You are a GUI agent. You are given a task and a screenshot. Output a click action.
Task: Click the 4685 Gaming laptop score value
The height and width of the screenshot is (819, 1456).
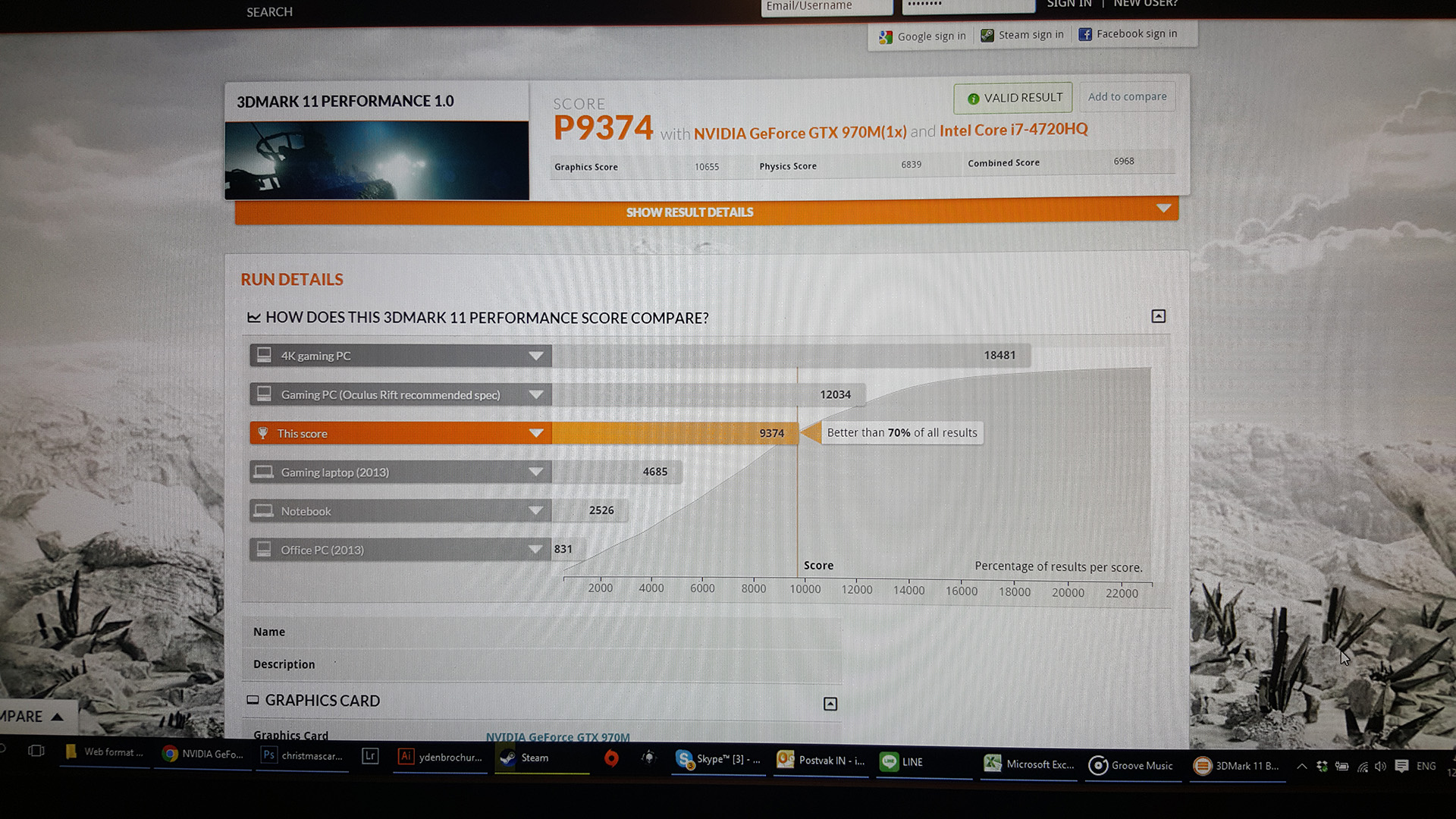click(x=654, y=472)
